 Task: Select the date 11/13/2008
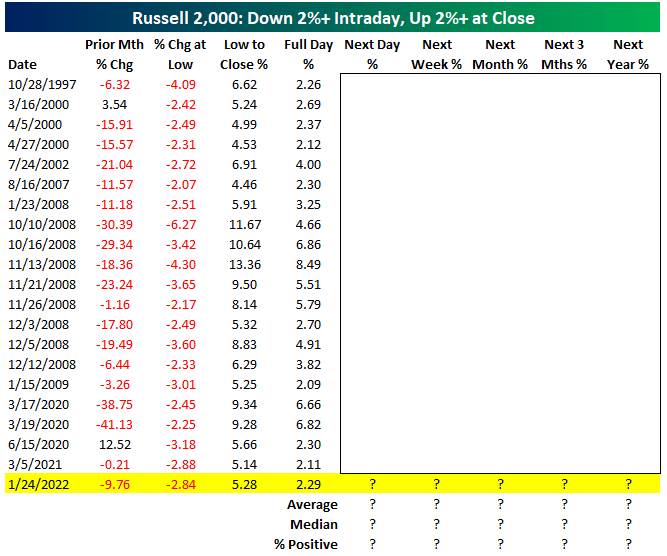click(x=42, y=265)
